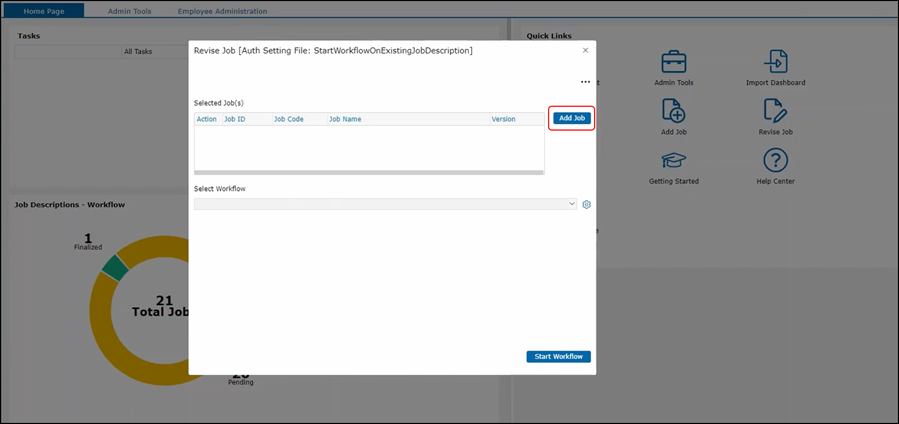This screenshot has width=899, height=424.
Task: Open Help Center question mark icon
Action: coord(775,160)
